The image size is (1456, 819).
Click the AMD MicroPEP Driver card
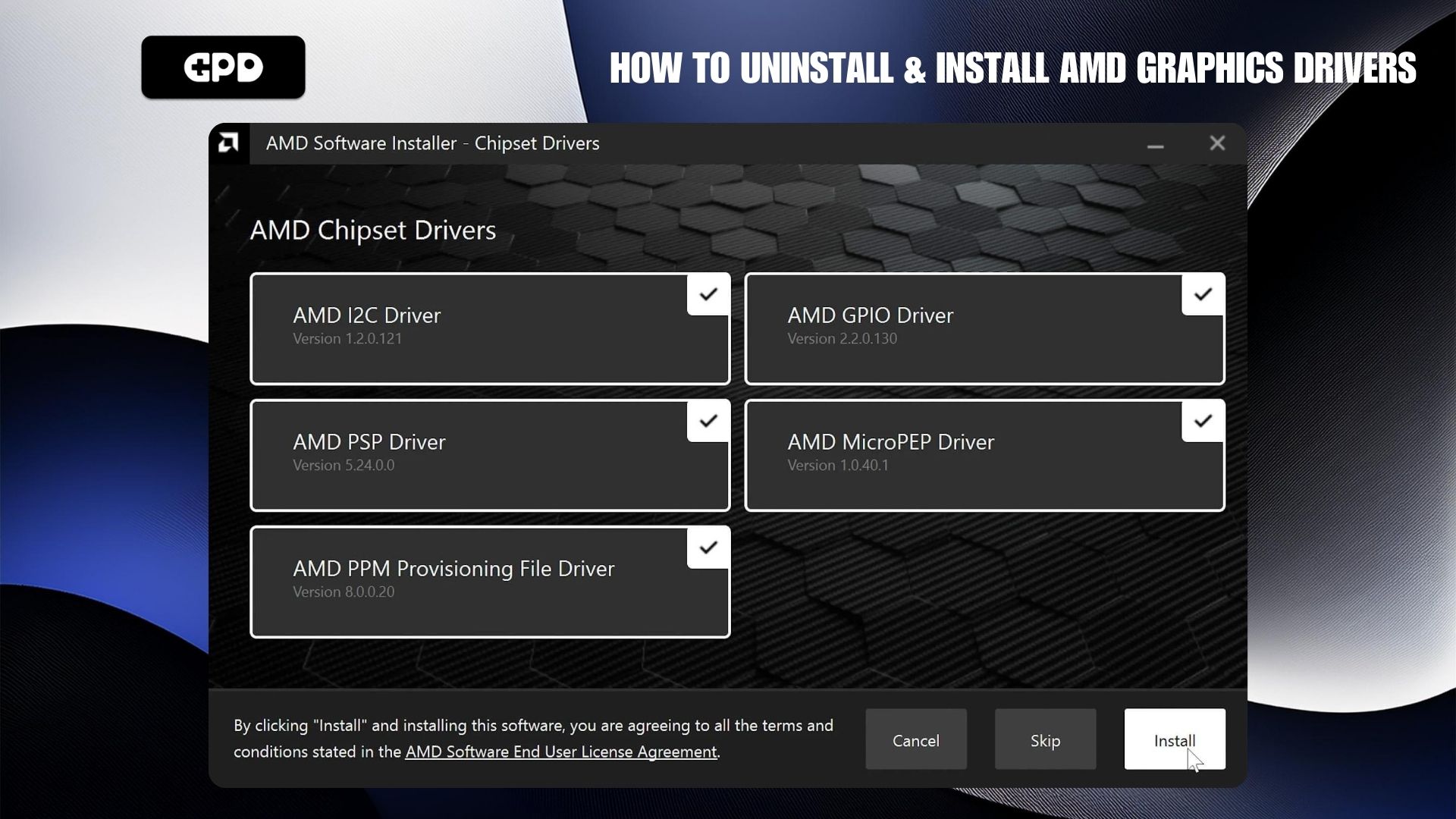tap(963, 459)
